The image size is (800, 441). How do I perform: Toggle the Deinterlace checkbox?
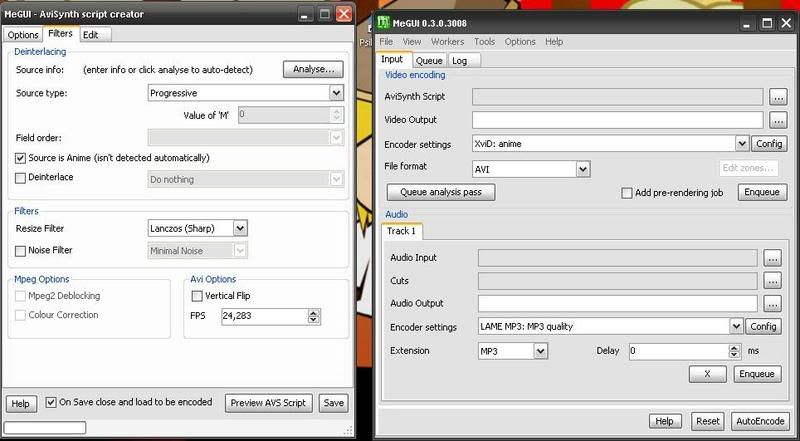pyautogui.click(x=20, y=178)
